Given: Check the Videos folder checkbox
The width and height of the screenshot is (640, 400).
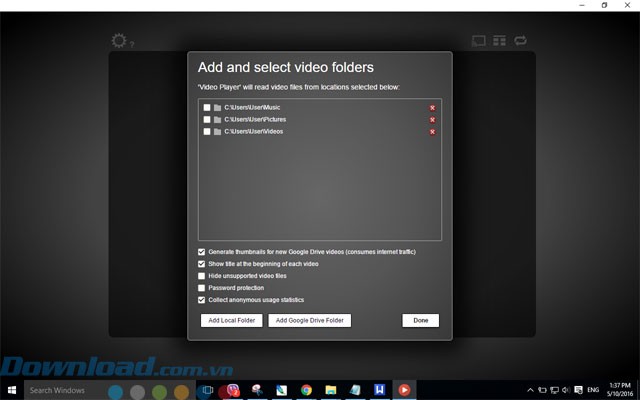Looking at the screenshot, I should click(207, 131).
